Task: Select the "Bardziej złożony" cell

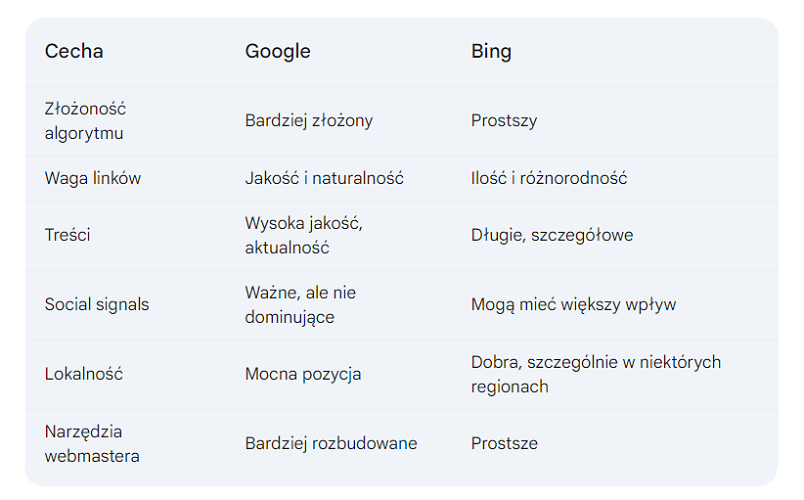Action: coord(309,120)
